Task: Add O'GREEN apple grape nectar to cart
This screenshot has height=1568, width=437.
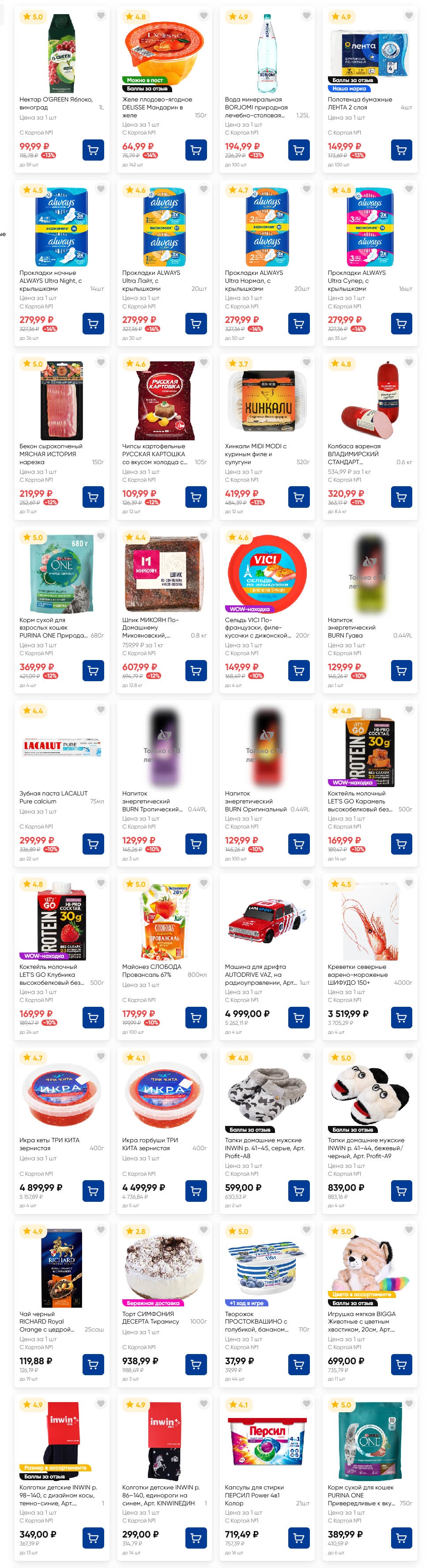Action: pos(93,150)
